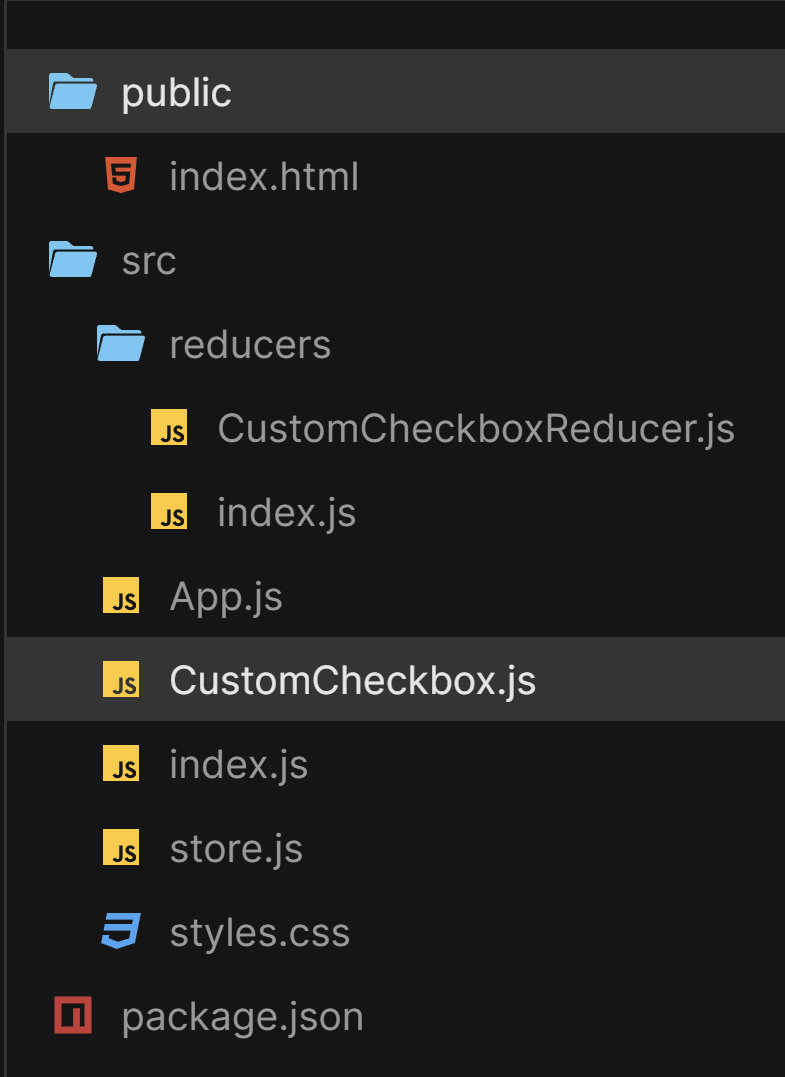
Task: Click the blue folder icon beside public
Action: point(72,91)
